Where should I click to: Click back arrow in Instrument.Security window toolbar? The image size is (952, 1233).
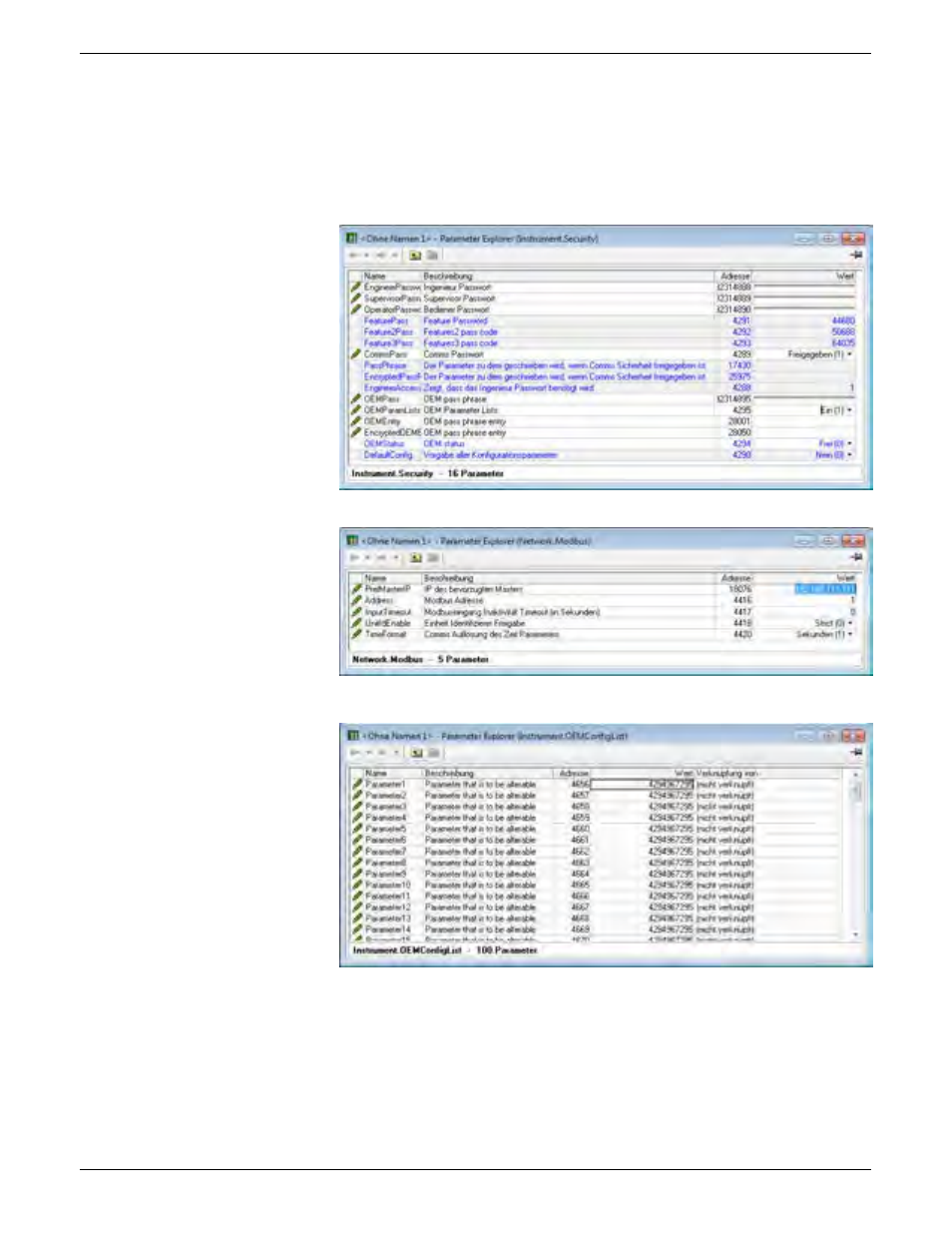[x=353, y=256]
